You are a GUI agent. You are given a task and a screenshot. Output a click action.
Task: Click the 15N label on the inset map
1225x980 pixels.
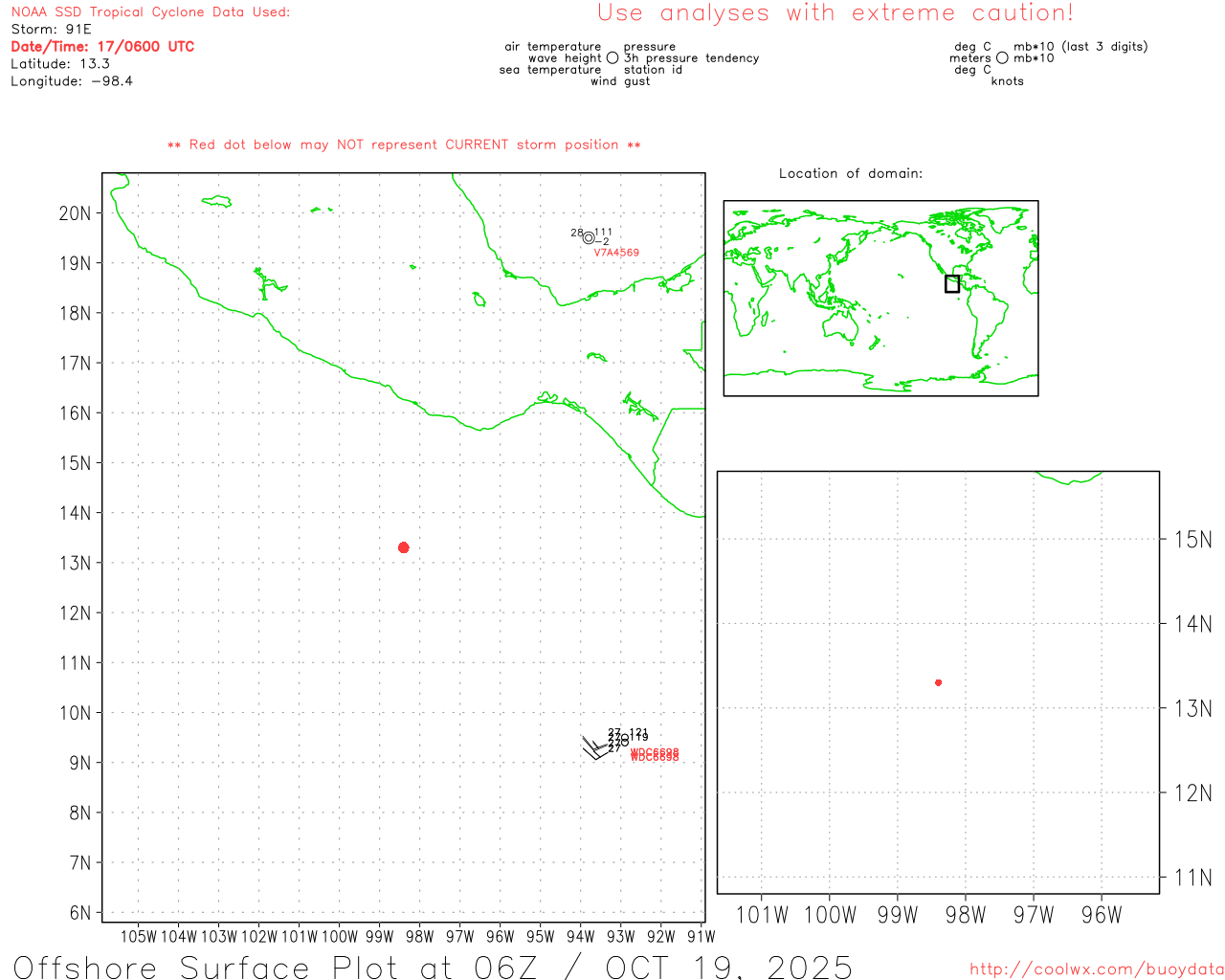1192,540
